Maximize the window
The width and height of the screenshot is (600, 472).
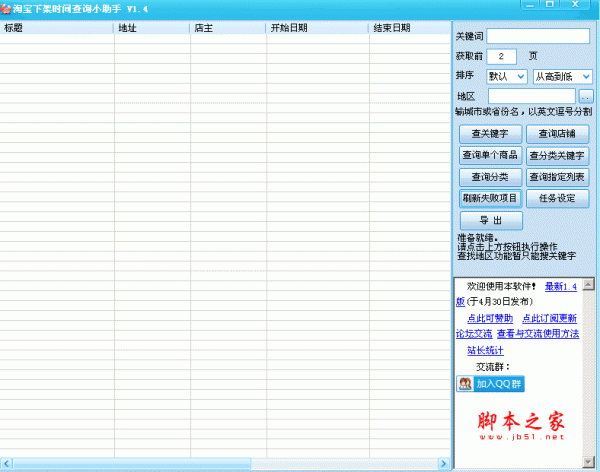point(550,5)
